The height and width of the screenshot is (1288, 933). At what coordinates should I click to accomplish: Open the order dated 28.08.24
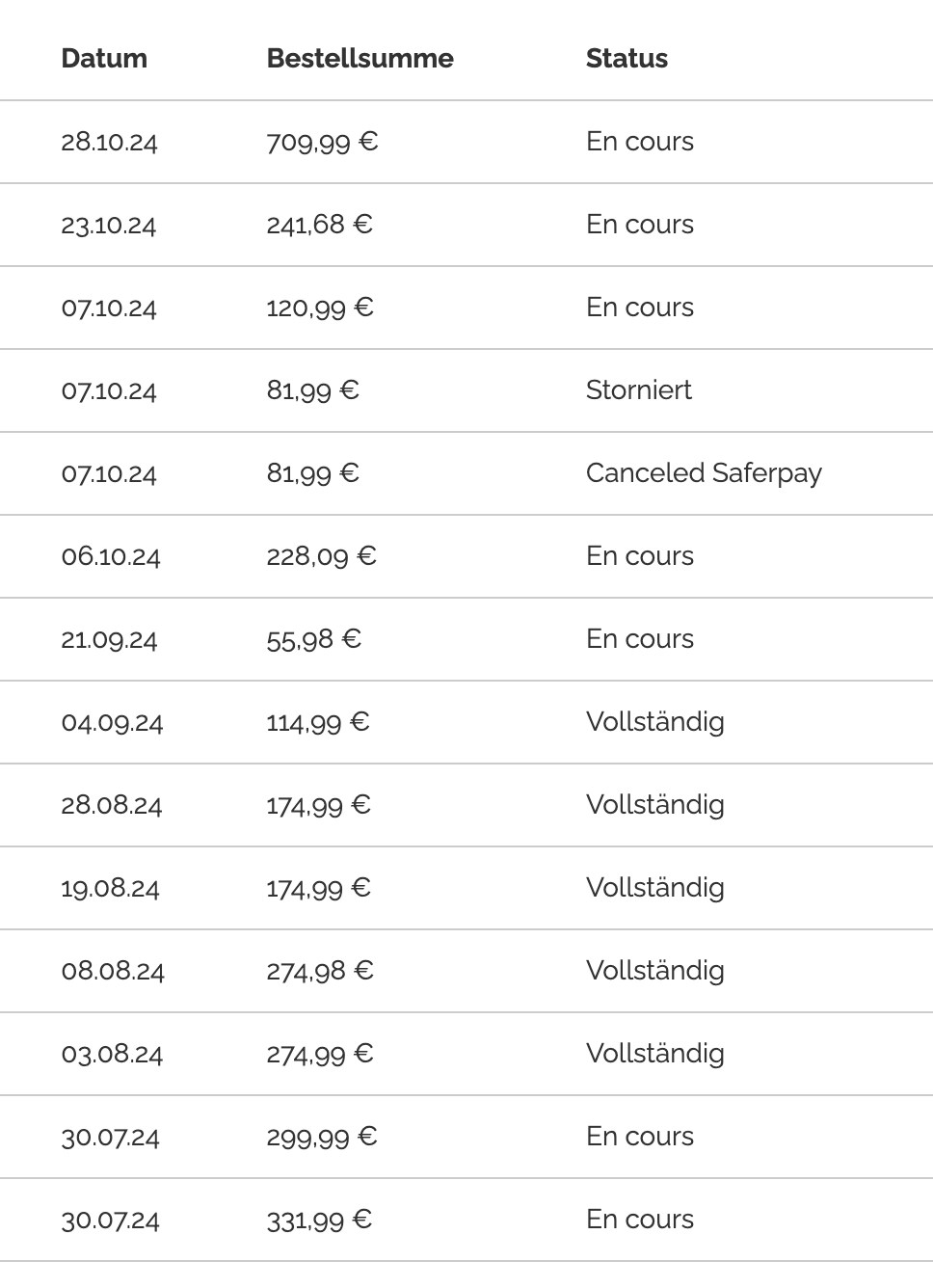[111, 805]
